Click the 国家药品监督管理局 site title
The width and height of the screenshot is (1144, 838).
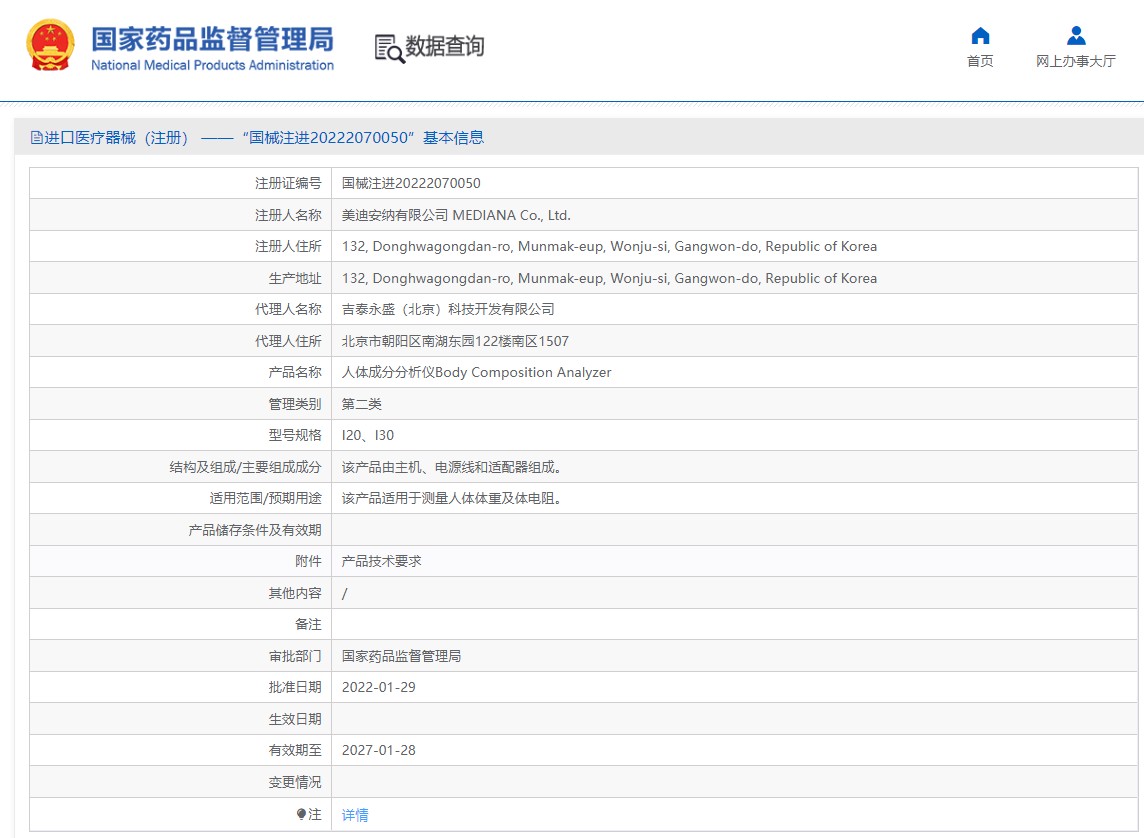(x=212, y=39)
